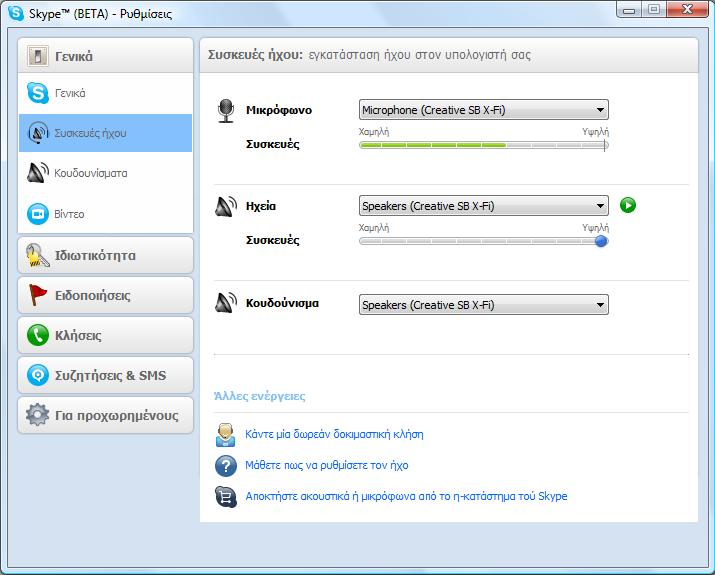Click the shopping cart store icon

[x=226, y=497]
